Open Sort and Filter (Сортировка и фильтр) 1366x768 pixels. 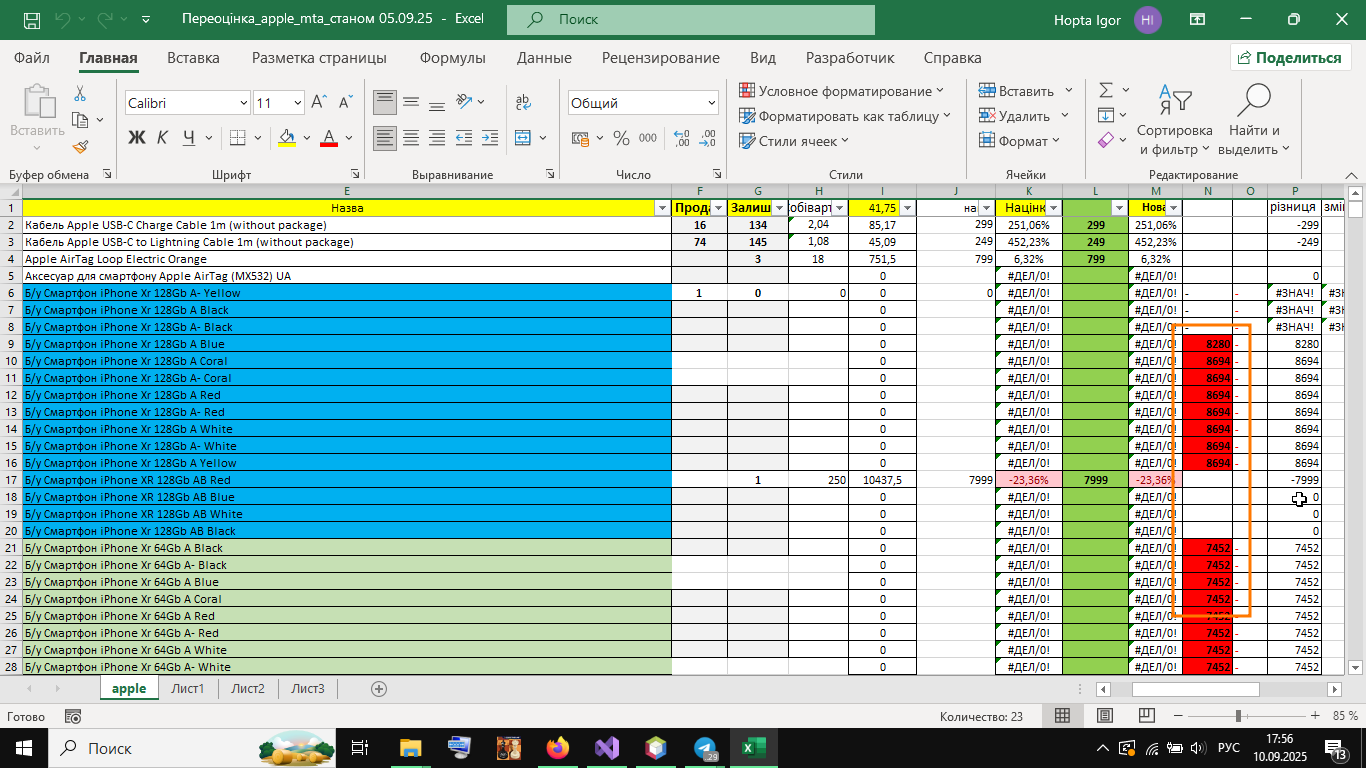[1174, 120]
